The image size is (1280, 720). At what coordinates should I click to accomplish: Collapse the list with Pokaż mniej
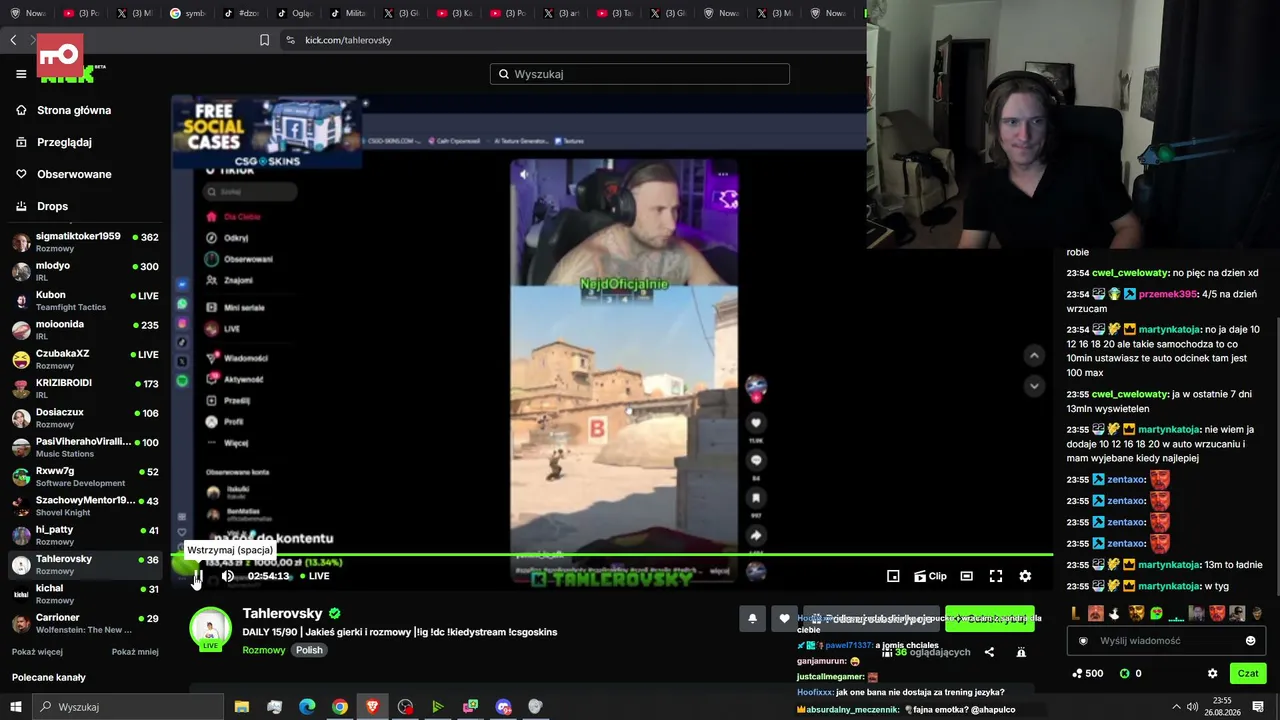coord(135,652)
